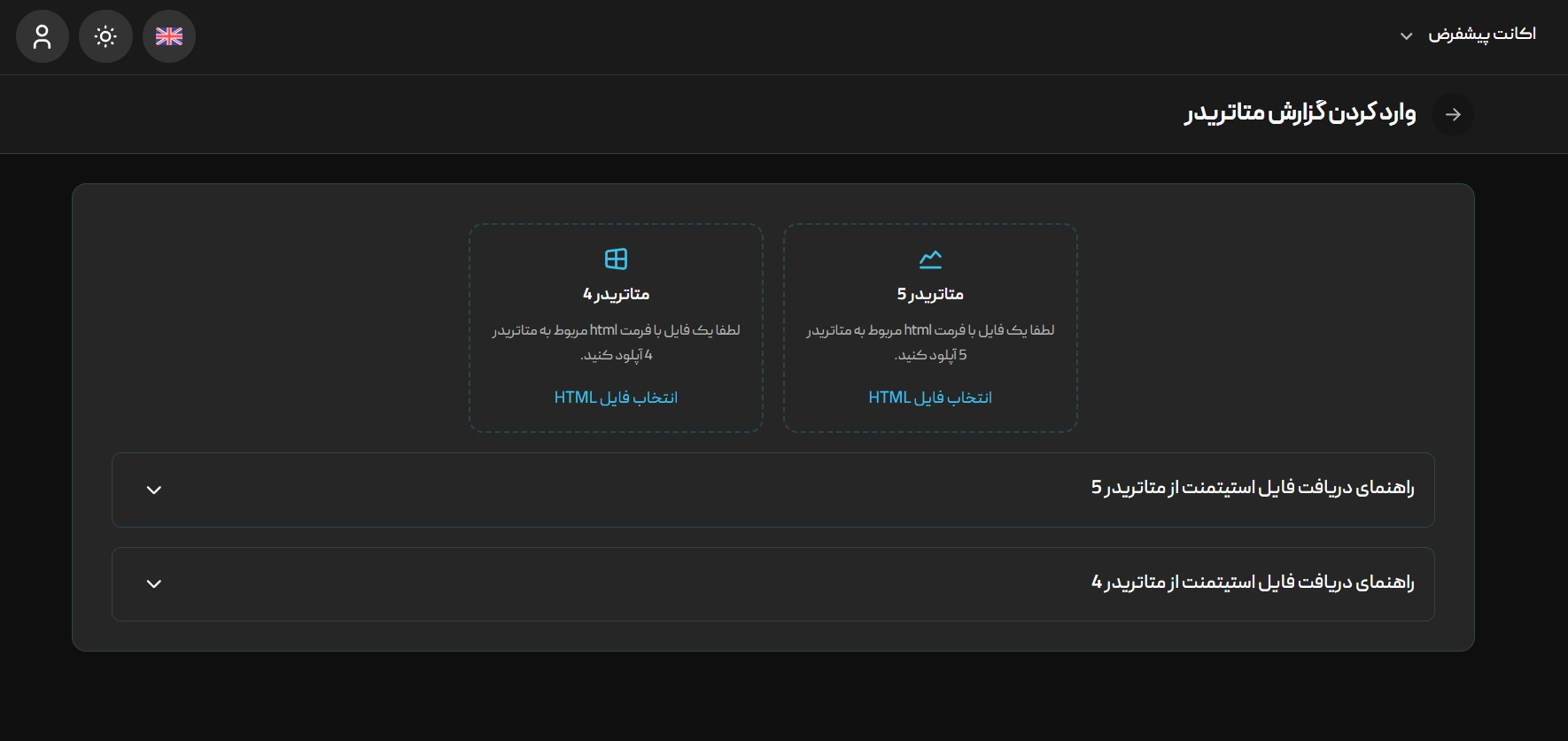Switch language using the UK flag icon
Viewport: 1568px width, 741px height.
(x=169, y=36)
